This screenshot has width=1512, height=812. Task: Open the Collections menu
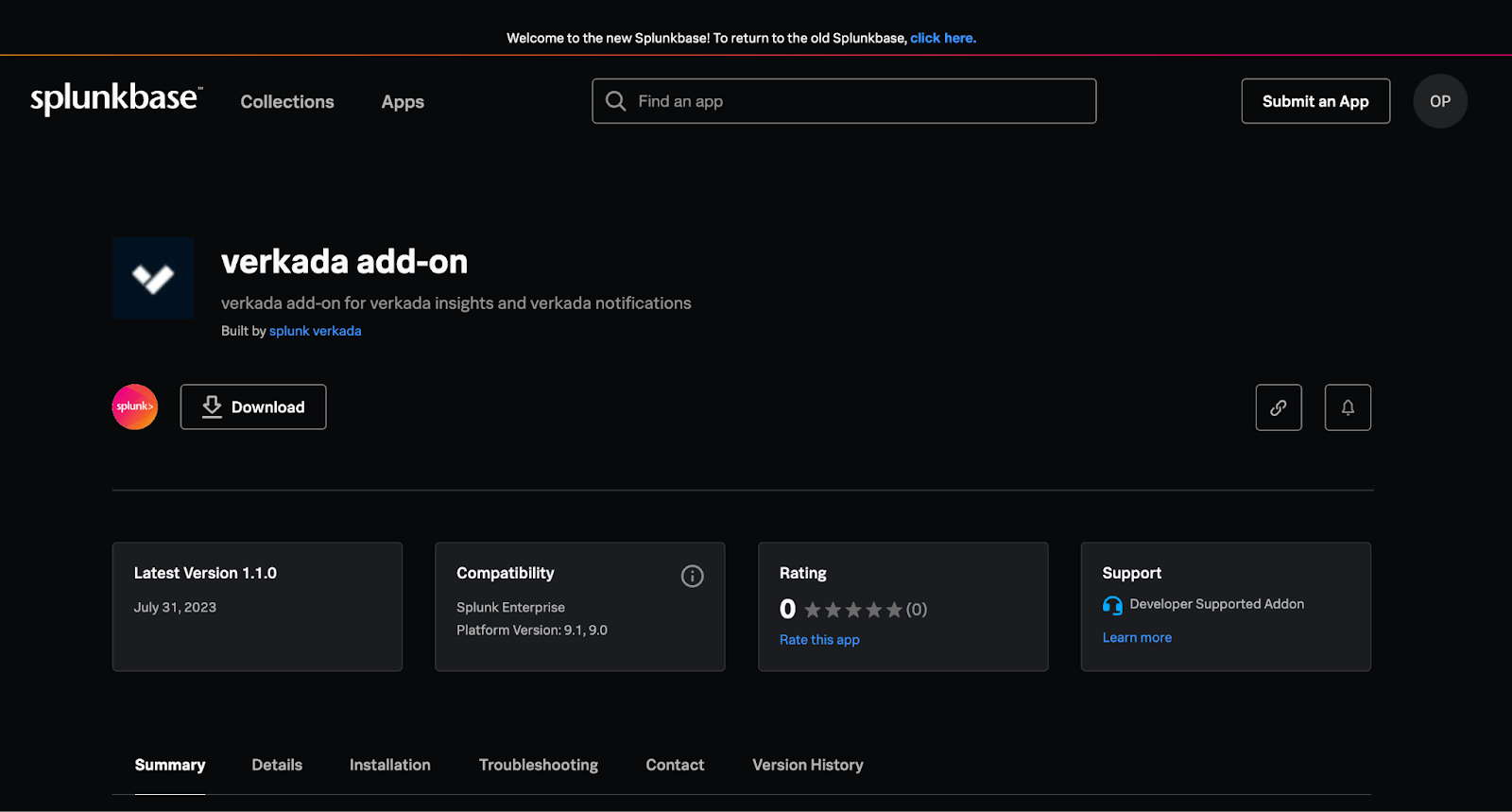click(x=287, y=102)
